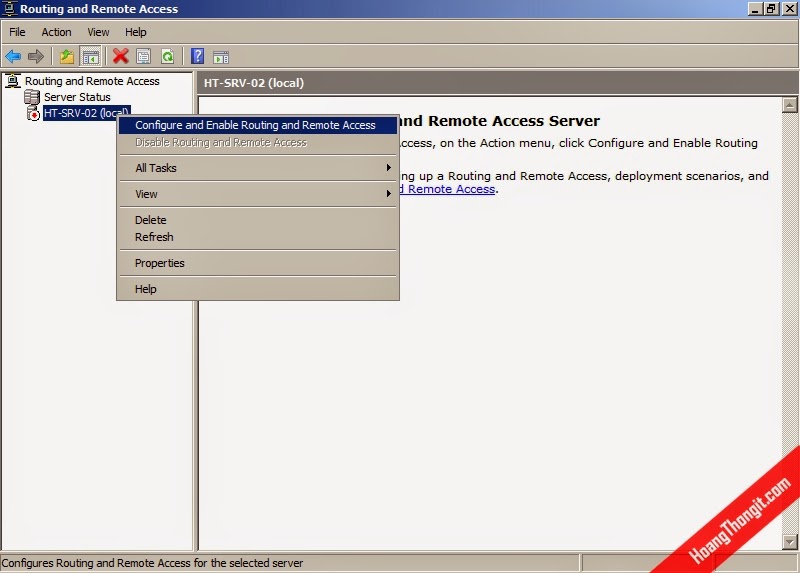Click the scroll up arrow in details pane

789,105
